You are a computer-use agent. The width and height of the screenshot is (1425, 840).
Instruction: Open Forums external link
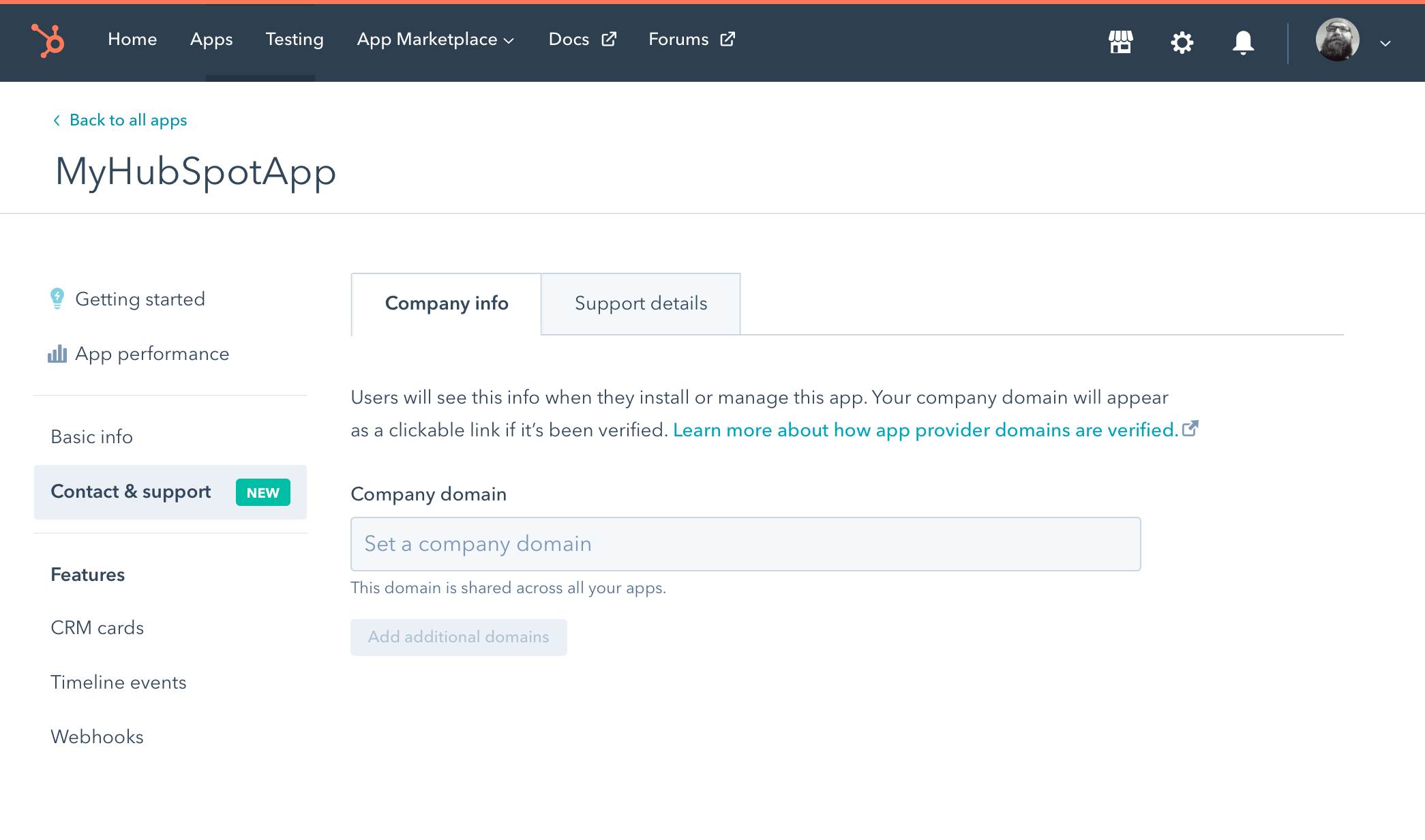click(x=691, y=40)
